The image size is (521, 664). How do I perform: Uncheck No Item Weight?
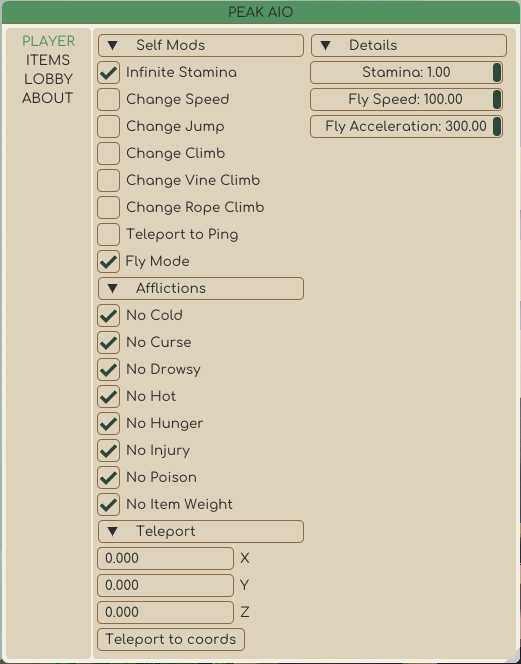(108, 504)
